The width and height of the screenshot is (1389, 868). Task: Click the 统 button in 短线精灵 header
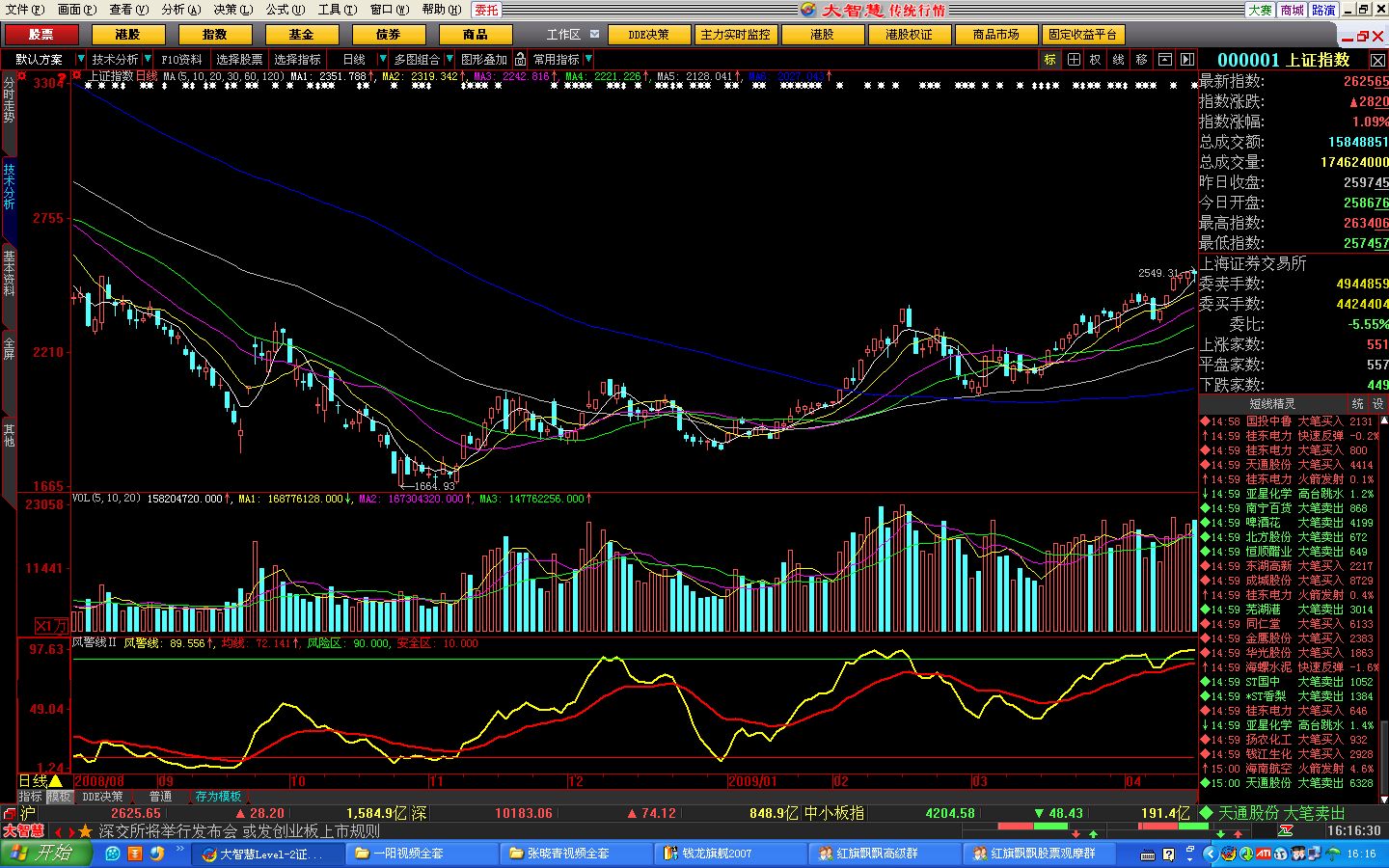coord(1358,404)
